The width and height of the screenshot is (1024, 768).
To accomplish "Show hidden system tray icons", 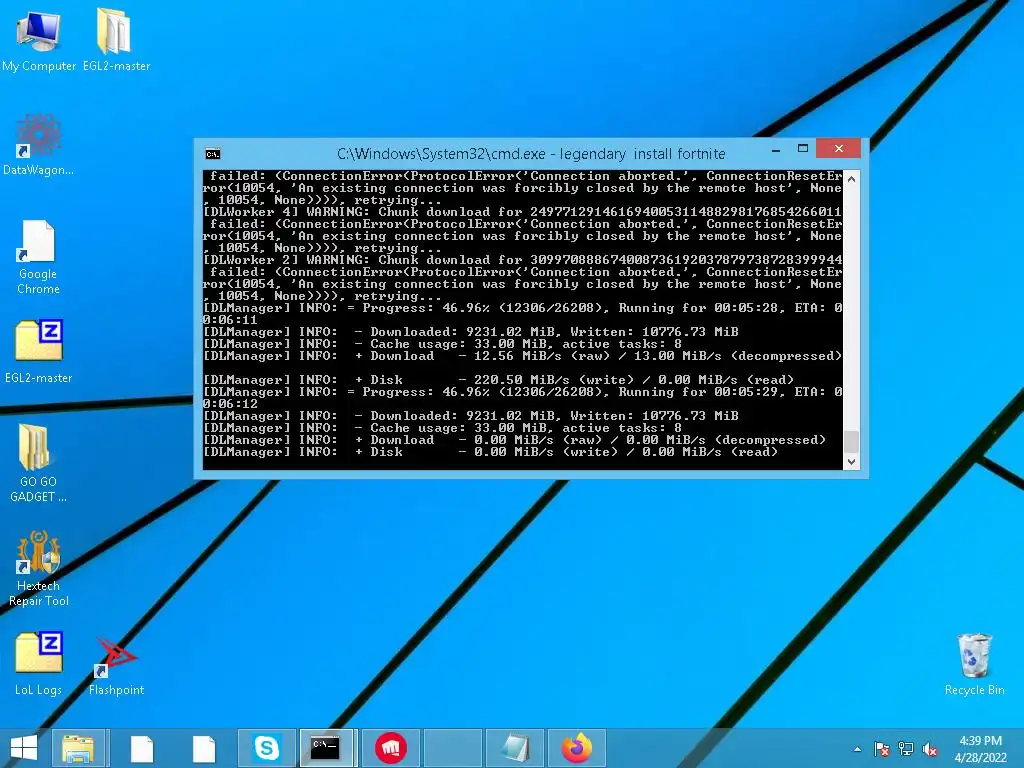I will (857, 749).
